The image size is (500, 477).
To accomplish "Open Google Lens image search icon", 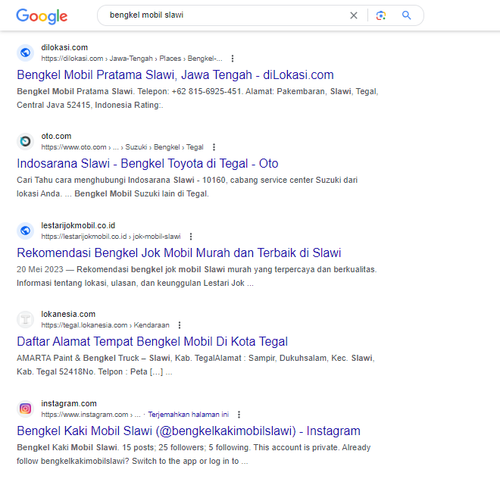I will coord(381,15).
